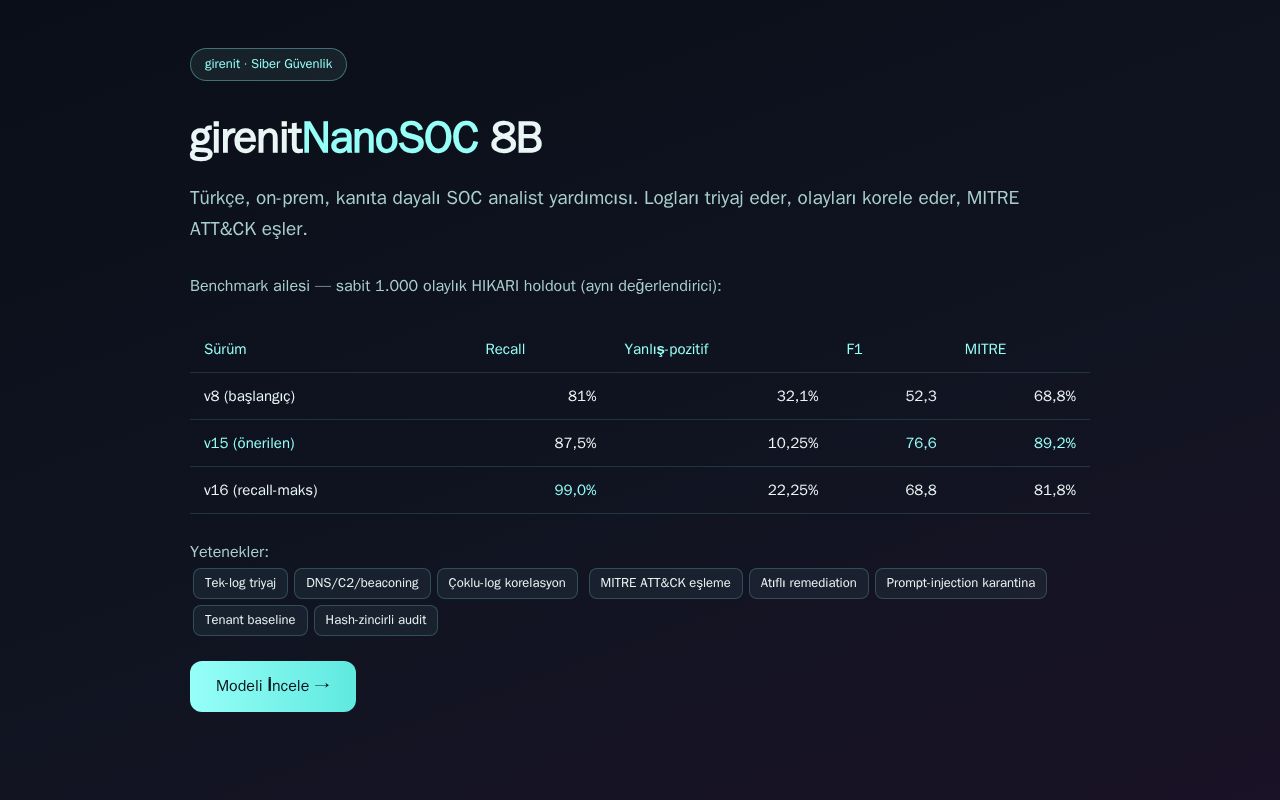1280x800 pixels.
Task: Click the 89,2% MITRE value
Action: pos(1055,443)
